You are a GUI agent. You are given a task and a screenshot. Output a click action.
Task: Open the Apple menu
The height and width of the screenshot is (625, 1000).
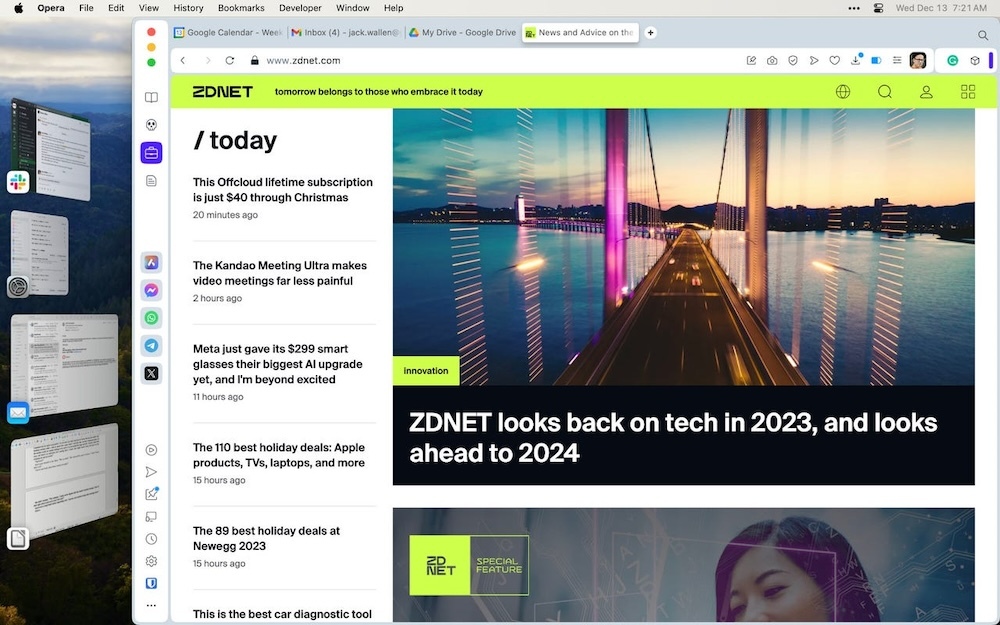[18, 8]
